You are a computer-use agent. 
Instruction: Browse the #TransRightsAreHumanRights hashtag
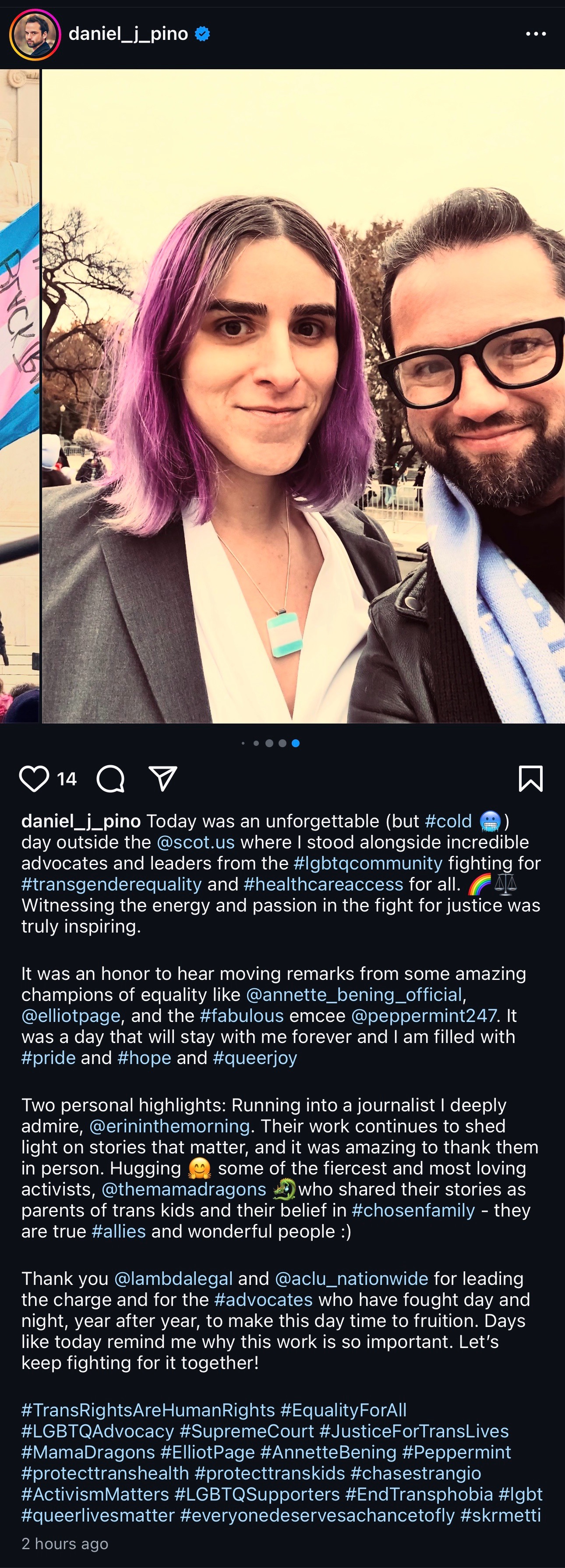coord(148,1410)
